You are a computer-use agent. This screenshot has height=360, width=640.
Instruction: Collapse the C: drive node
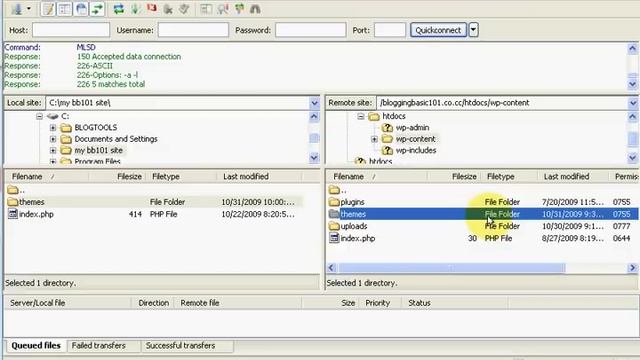point(39,116)
